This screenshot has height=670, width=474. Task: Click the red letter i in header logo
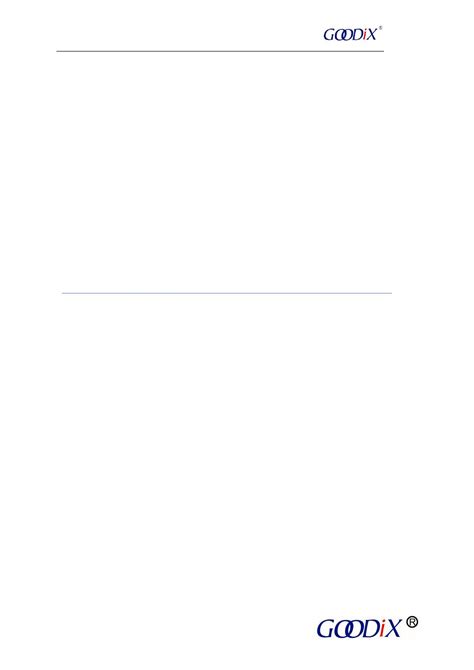click(365, 34)
